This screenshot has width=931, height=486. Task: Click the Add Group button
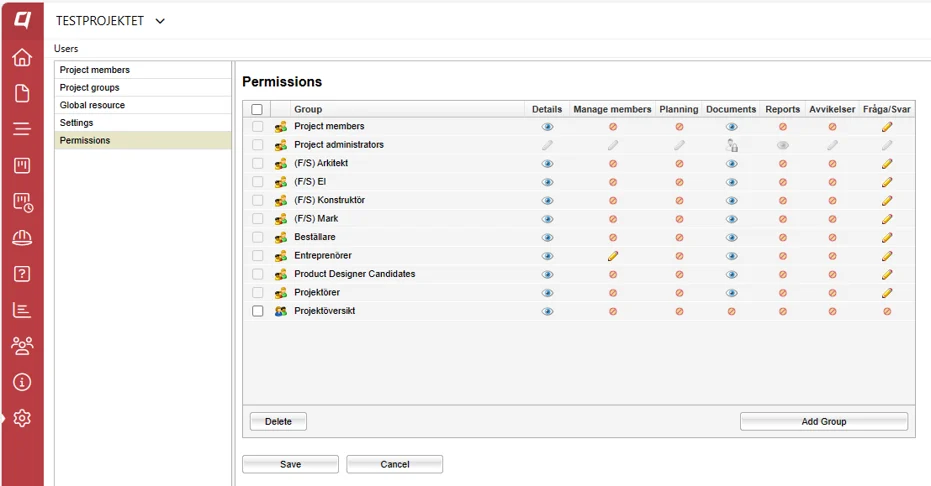(824, 421)
